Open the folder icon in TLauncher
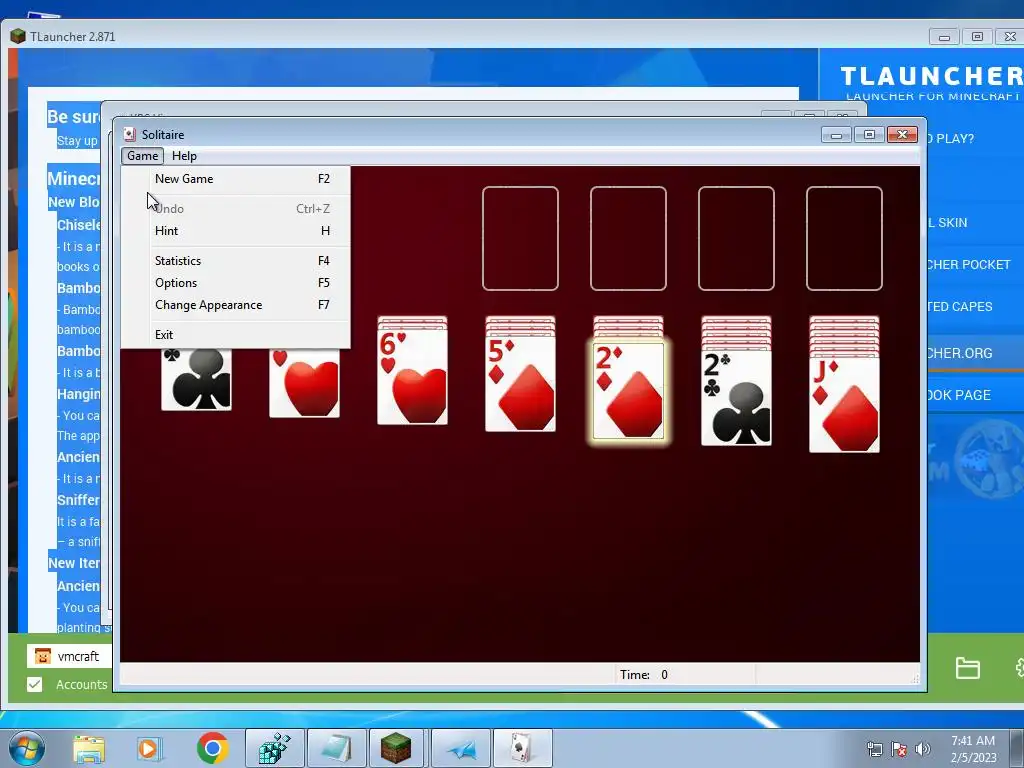This screenshot has width=1024, height=768. 967,668
